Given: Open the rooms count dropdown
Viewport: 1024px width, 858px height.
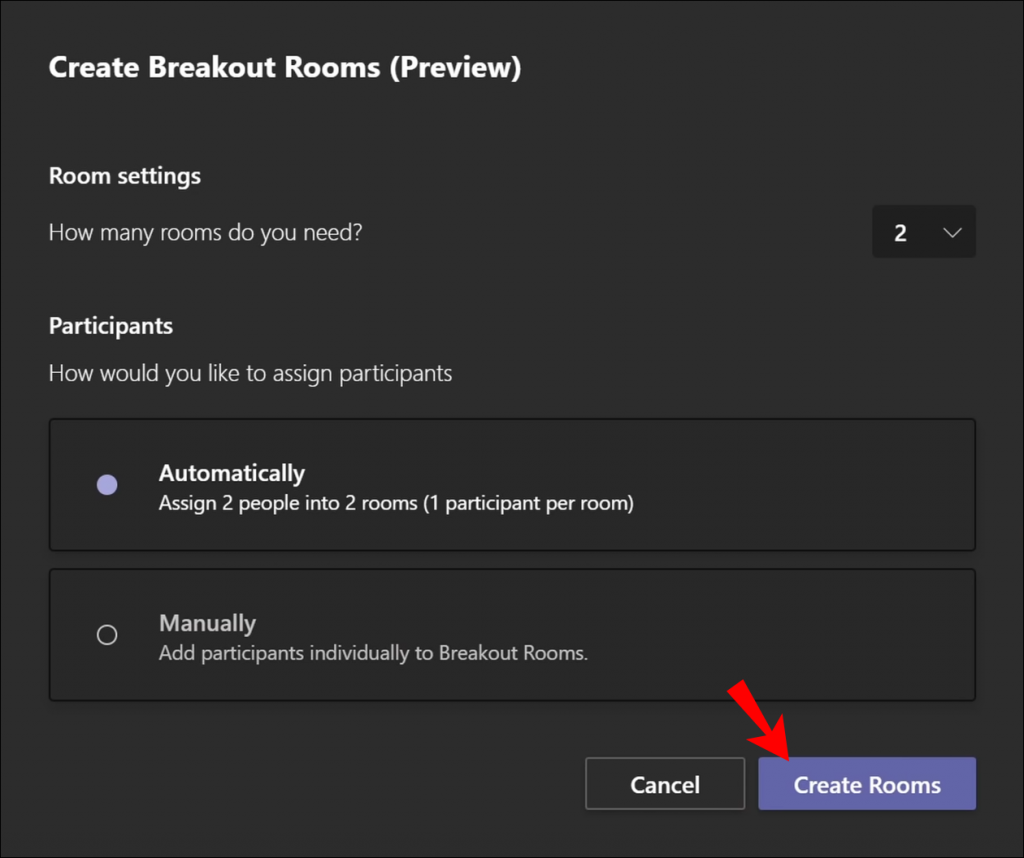Looking at the screenshot, I should 923,232.
